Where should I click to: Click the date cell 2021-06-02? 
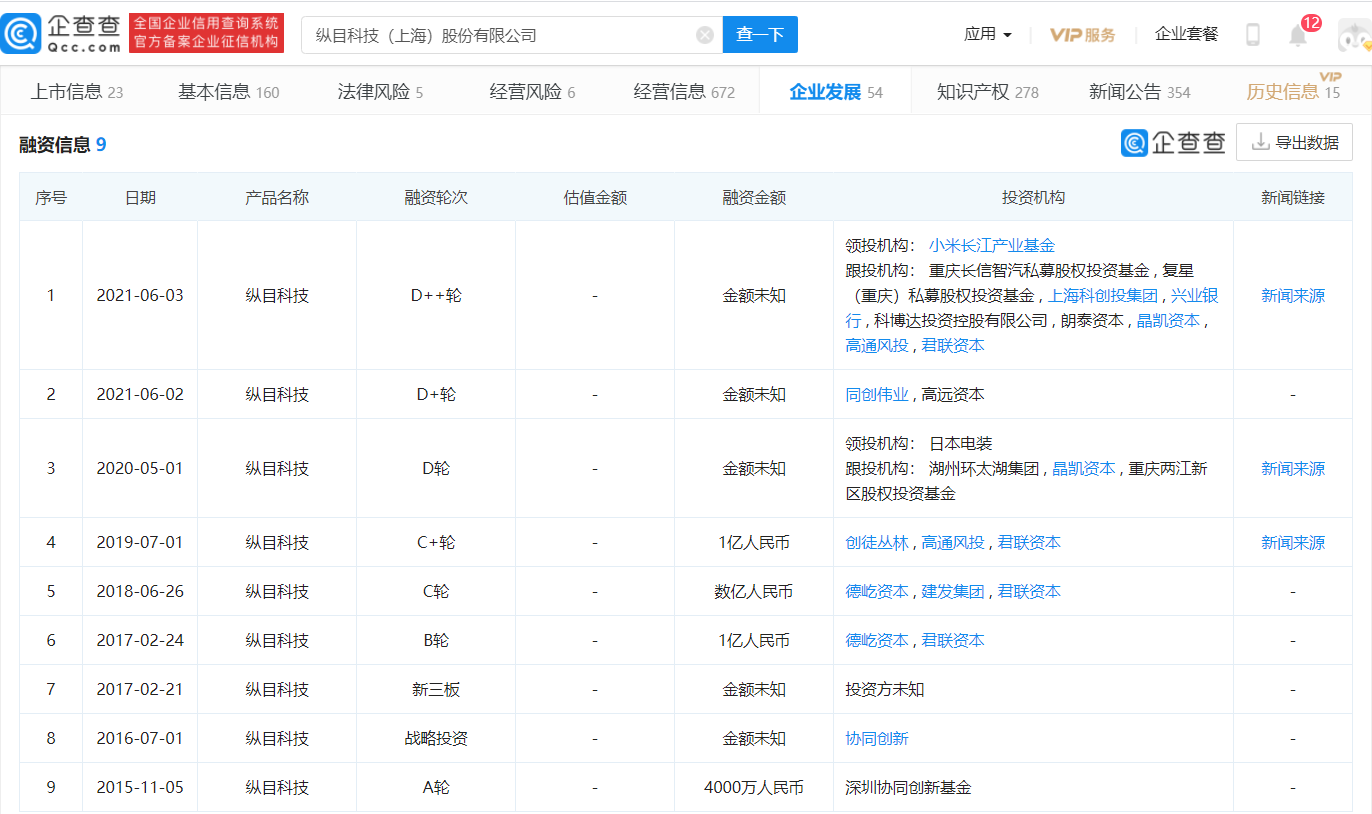pos(140,394)
